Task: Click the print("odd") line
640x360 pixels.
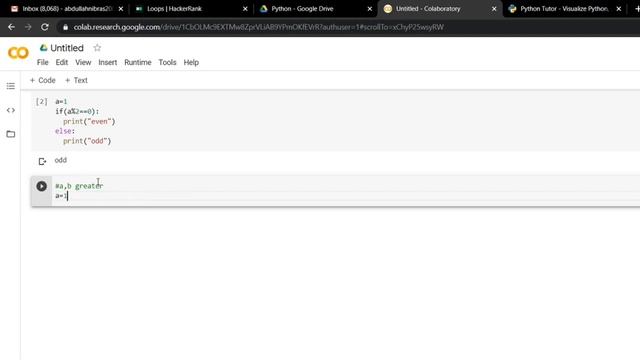Action: pos(87,141)
